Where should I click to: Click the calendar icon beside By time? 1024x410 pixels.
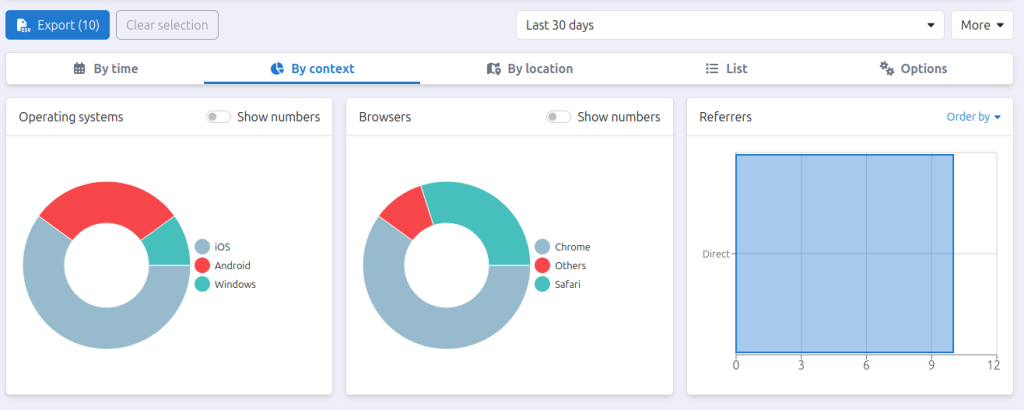80,69
